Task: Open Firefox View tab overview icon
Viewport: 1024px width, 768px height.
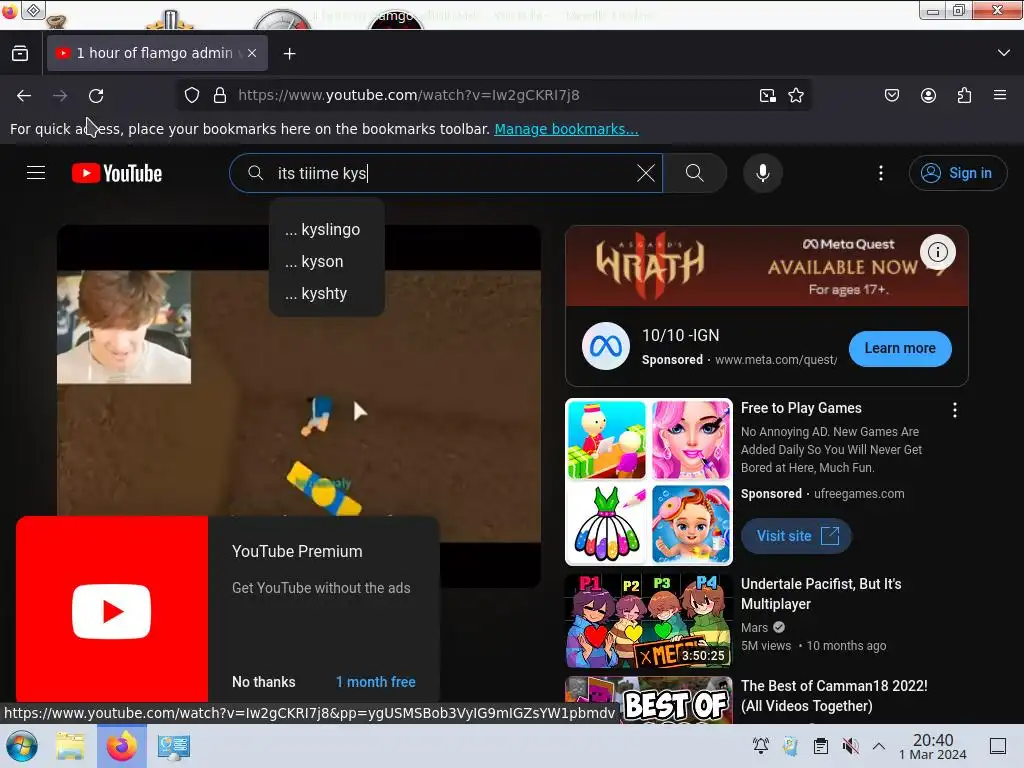Action: click(x=20, y=54)
